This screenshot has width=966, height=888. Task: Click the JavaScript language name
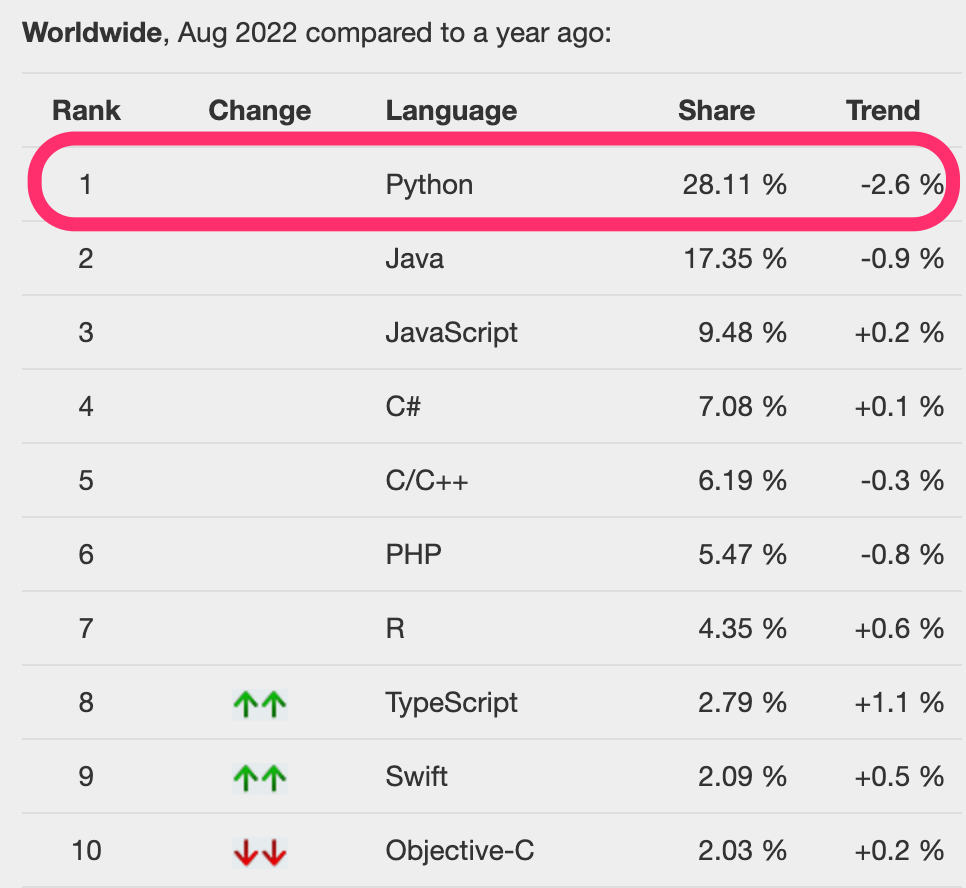click(x=452, y=333)
